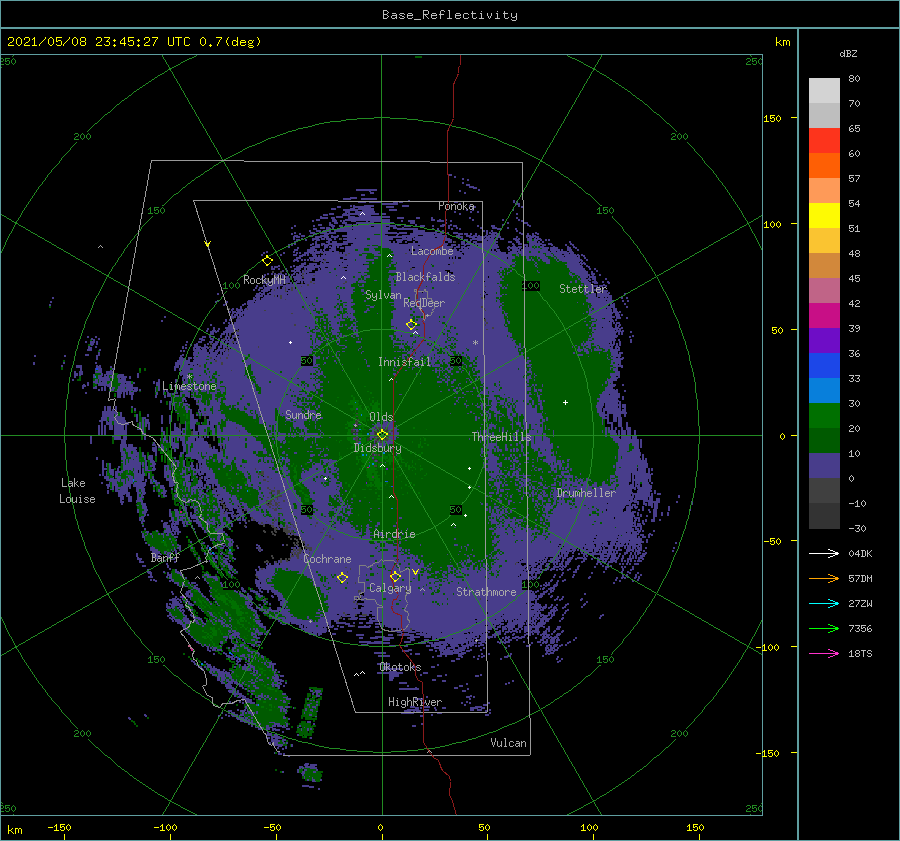
Task: Select the Ponoka city label
Action: coord(456,206)
